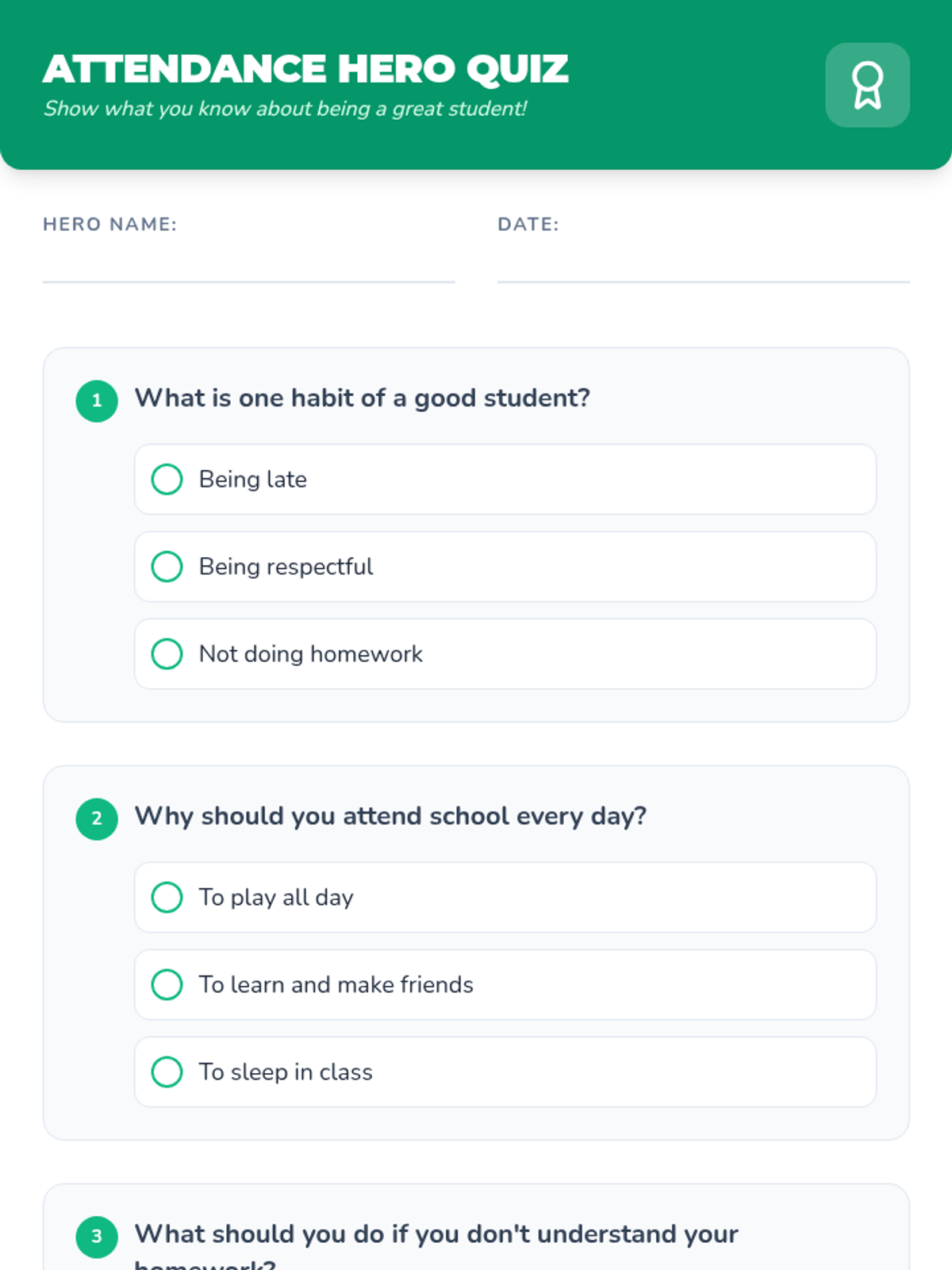Click 'Why should you attend school' question
This screenshot has width=952, height=1270.
coord(390,816)
